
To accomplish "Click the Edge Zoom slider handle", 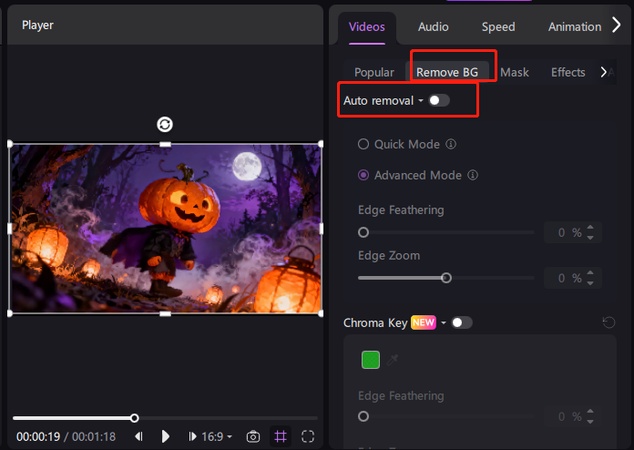I will (446, 278).
